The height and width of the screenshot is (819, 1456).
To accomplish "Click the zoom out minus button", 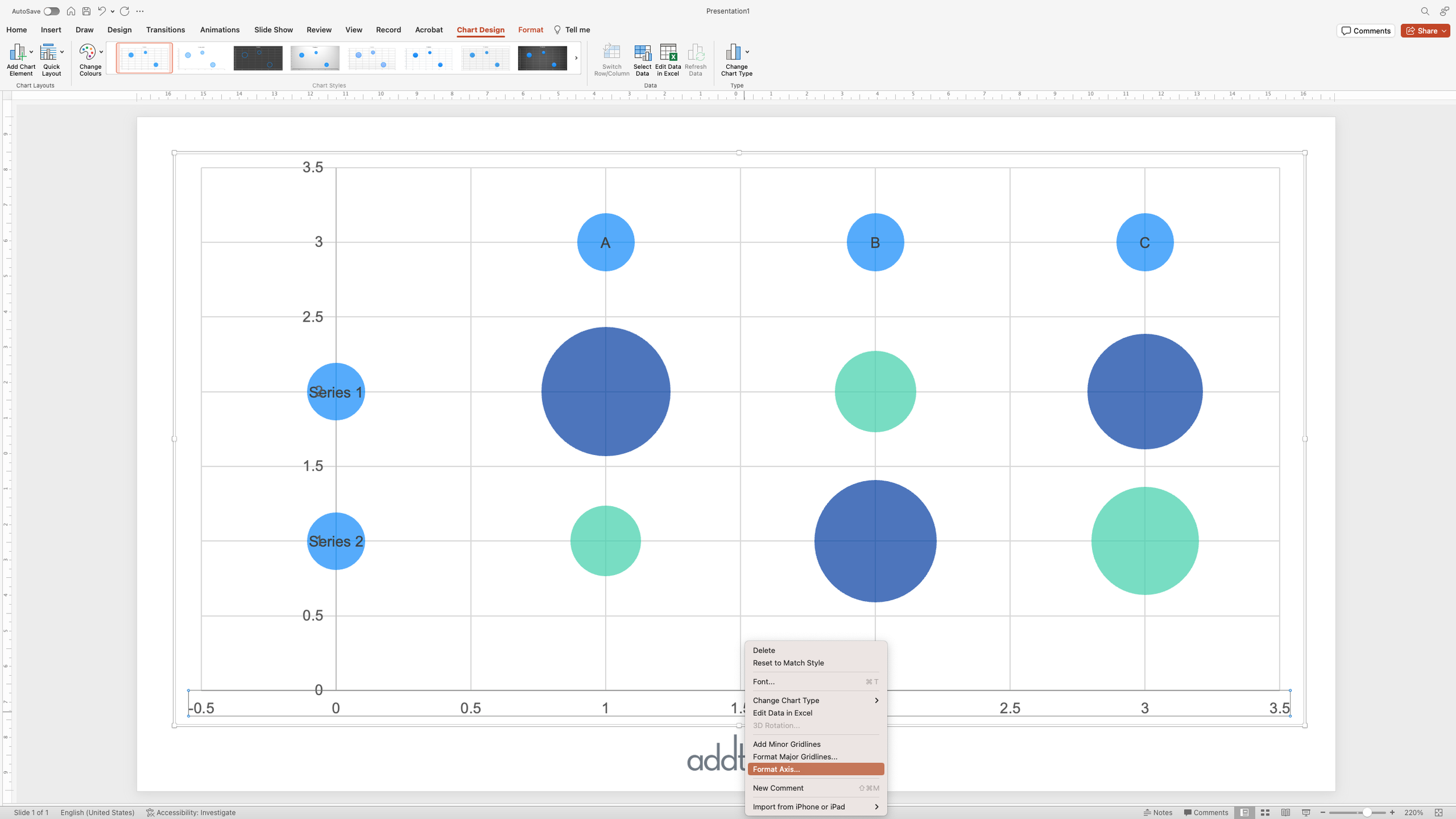I will pos(1323,813).
